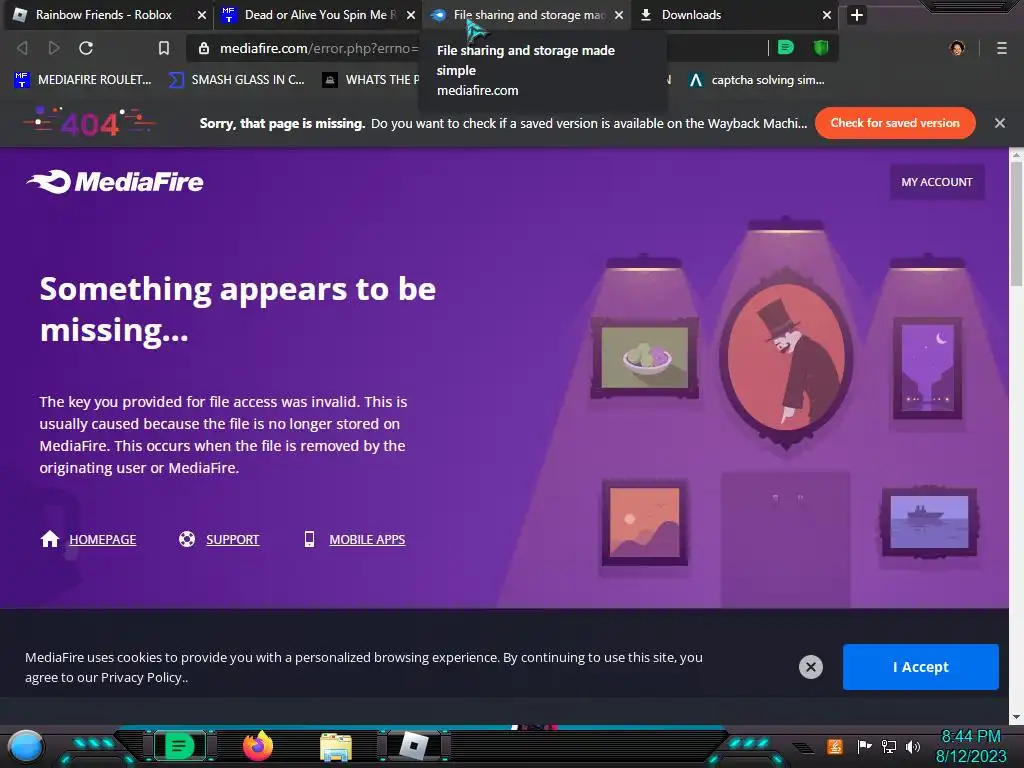Viewport: 1024px width, 768px height.
Task: Close the Downloads tab
Action: tap(827, 15)
